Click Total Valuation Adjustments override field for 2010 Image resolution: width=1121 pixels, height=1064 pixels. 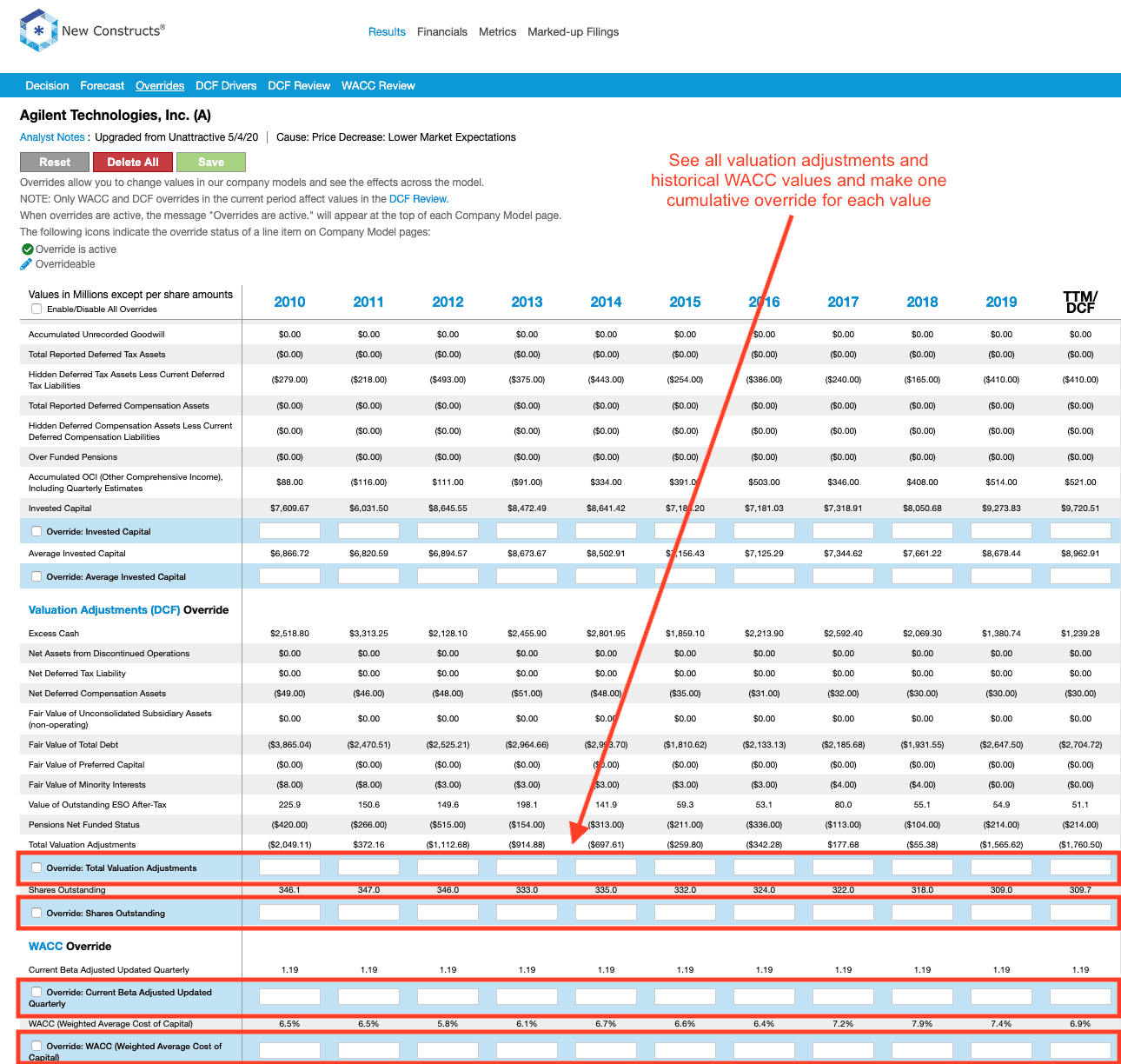point(289,867)
